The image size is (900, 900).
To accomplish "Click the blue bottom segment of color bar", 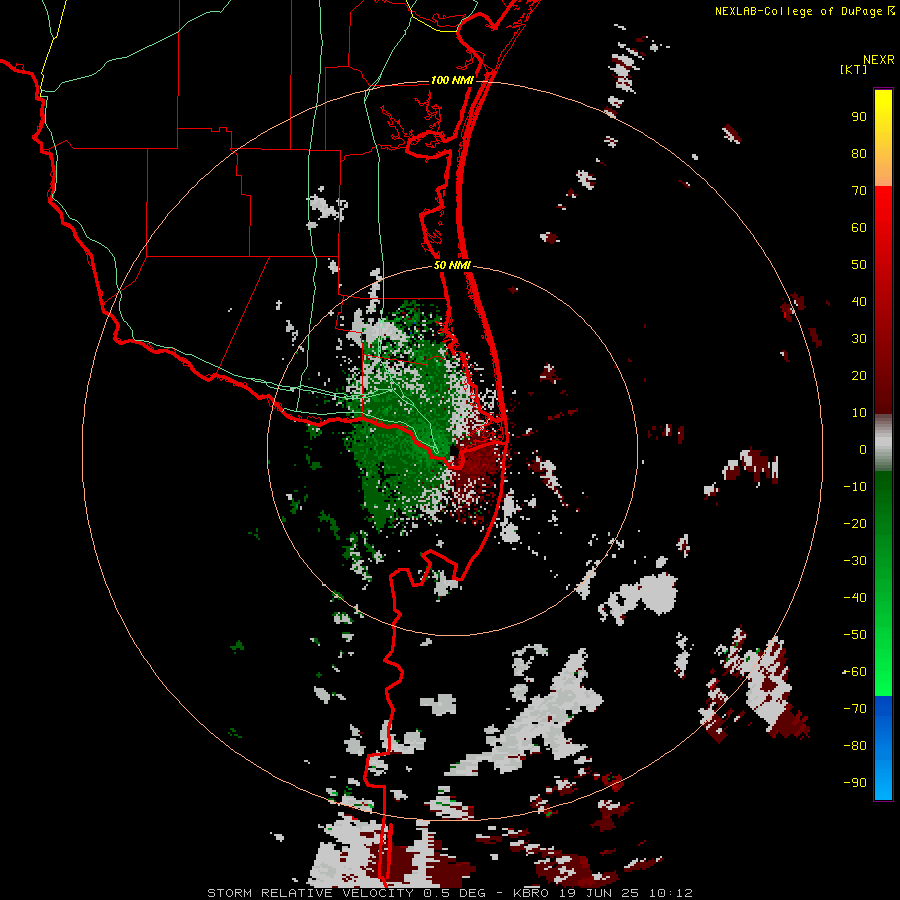I will (883, 748).
